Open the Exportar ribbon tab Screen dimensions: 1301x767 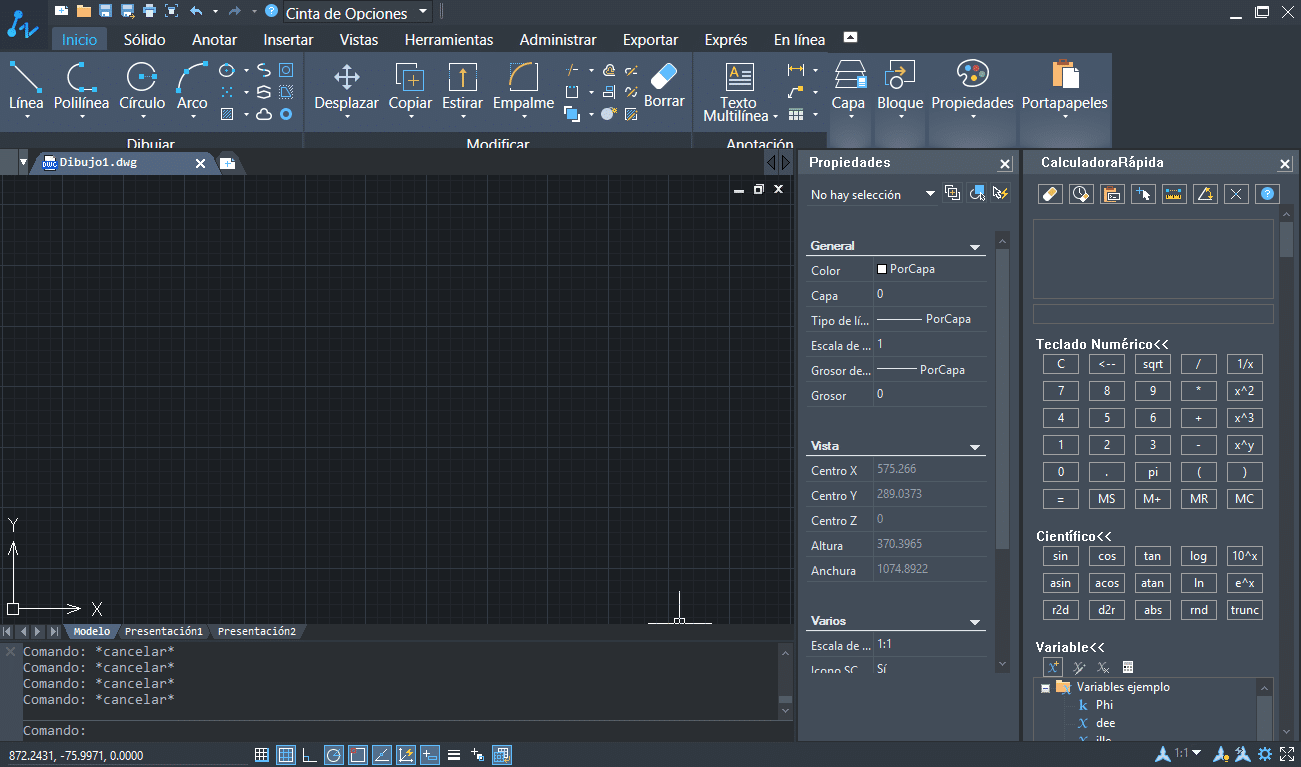650,40
